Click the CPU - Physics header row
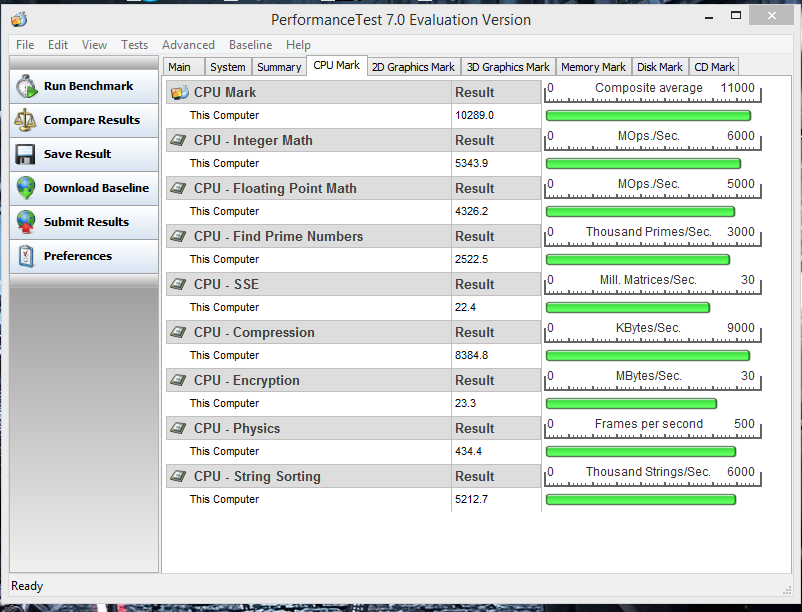The width and height of the screenshot is (802, 612). tap(353, 428)
